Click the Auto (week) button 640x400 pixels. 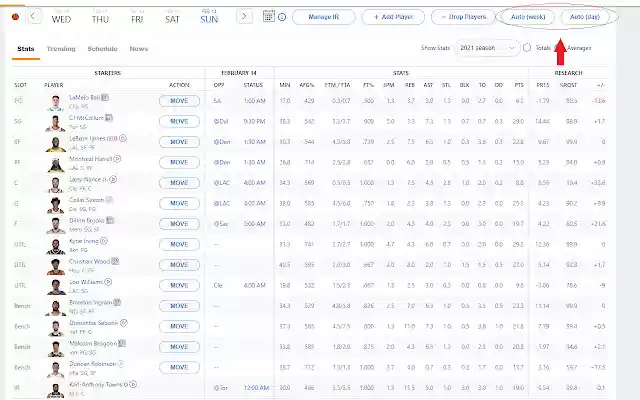pos(528,17)
